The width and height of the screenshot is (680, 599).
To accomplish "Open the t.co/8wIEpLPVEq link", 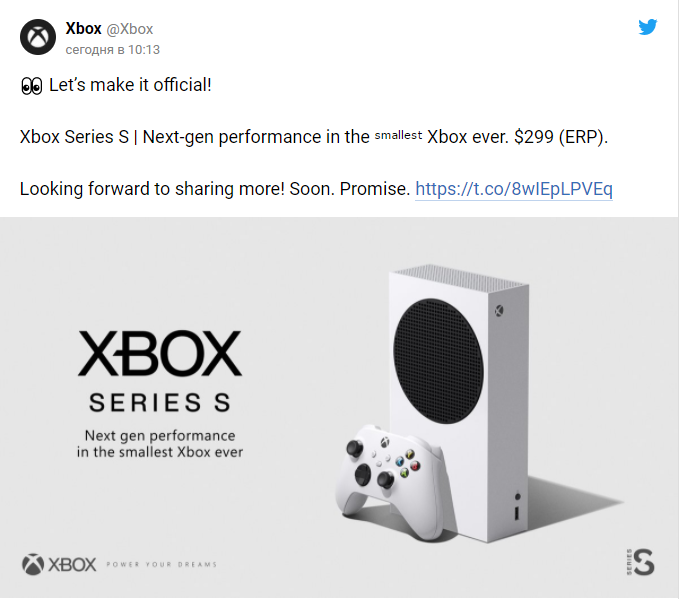I will (x=513, y=188).
